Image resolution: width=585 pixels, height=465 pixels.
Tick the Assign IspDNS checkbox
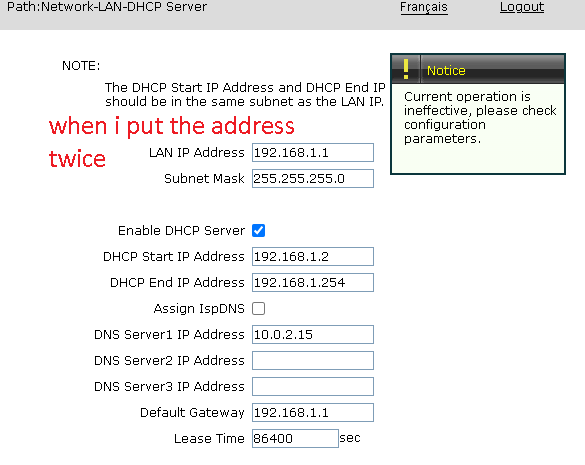coord(259,309)
